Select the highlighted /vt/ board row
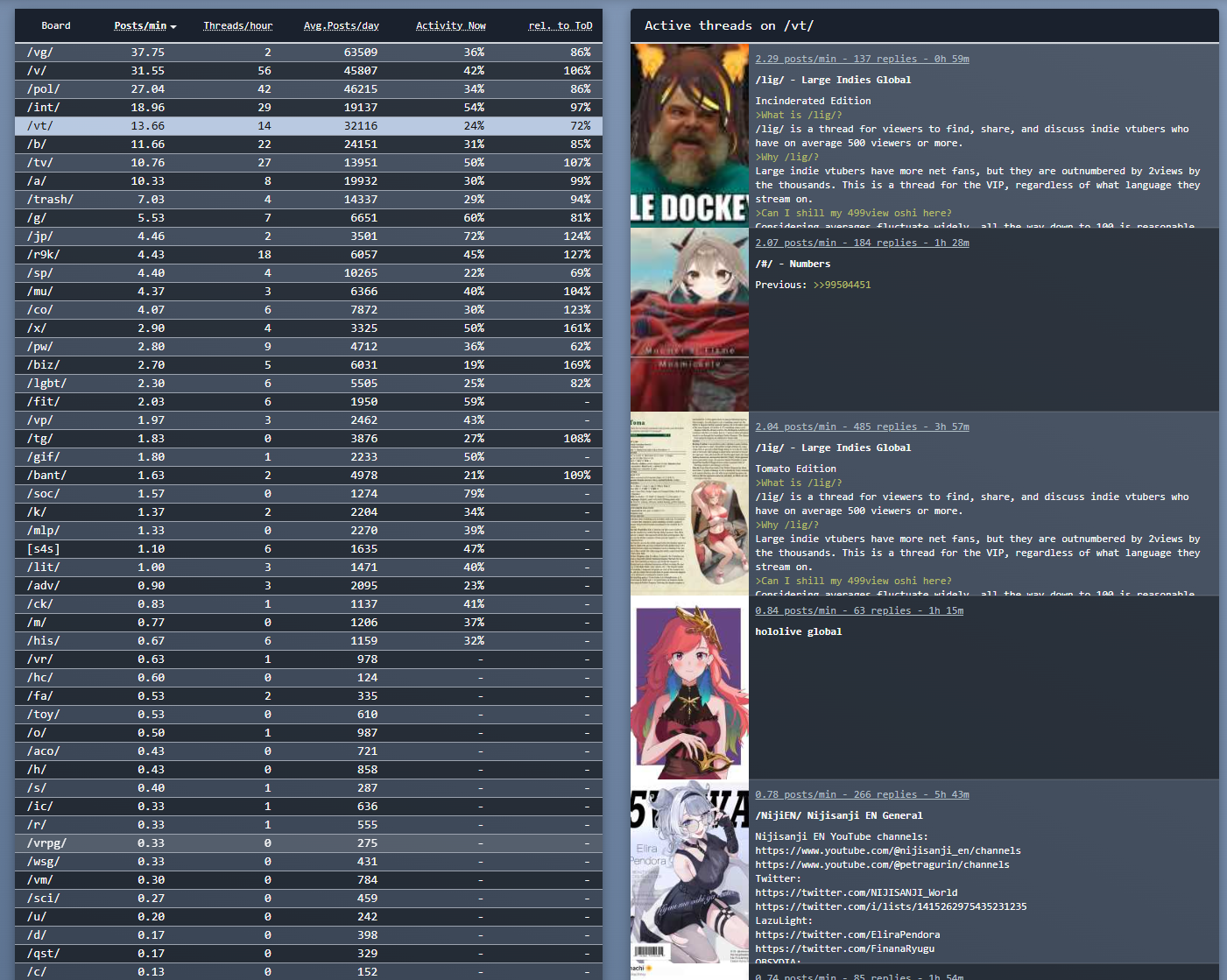Screen dimensions: 1227x980 click(308, 126)
